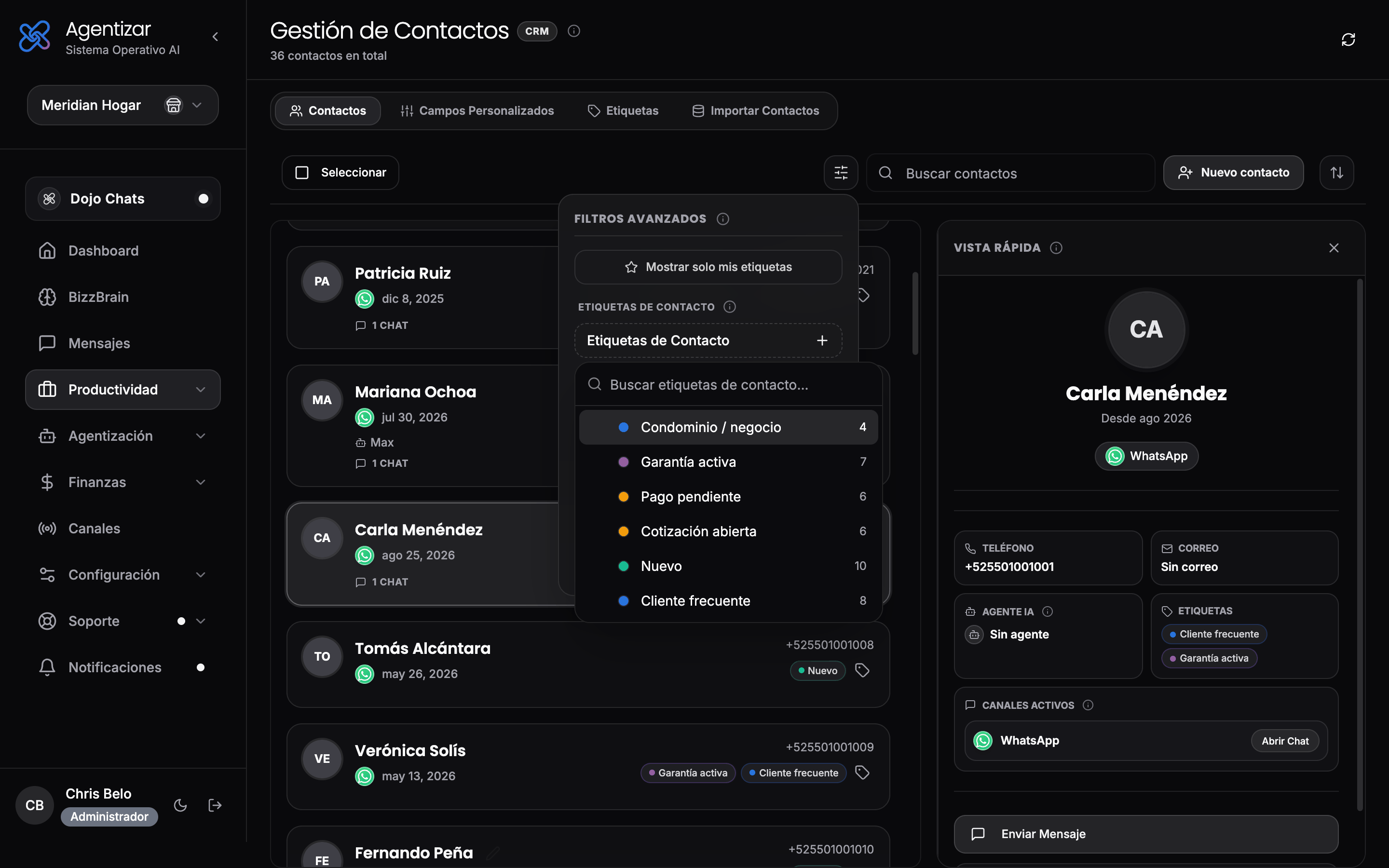
Task: Choose the Pago pendiente tag option
Action: point(728,497)
